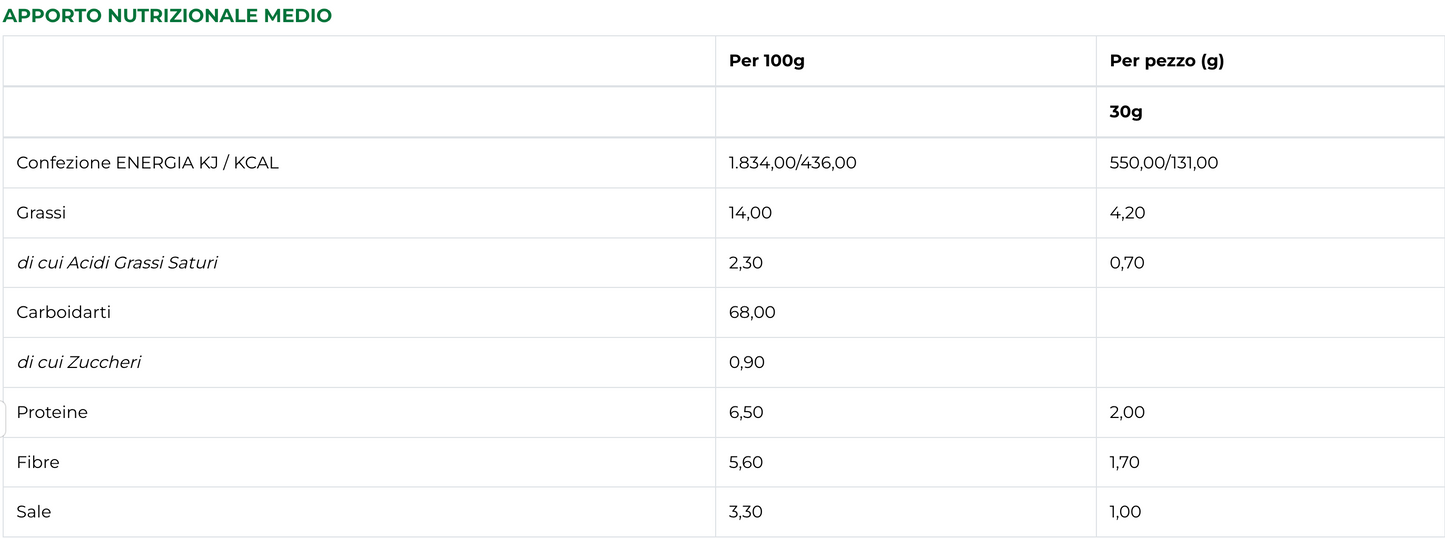Click the Confezione ENERGIA KJ / KCAL label
The image size is (1445, 538).
tap(148, 162)
